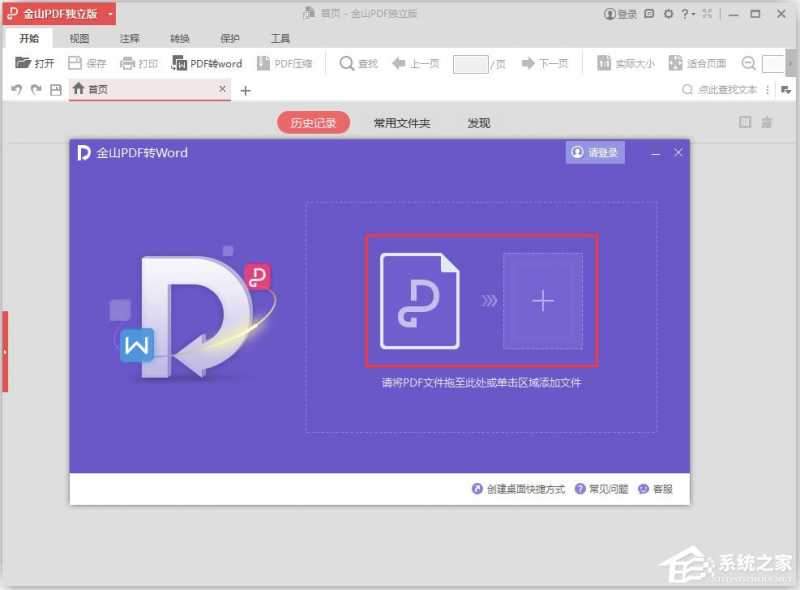Open 查找 to find text

coord(358,63)
